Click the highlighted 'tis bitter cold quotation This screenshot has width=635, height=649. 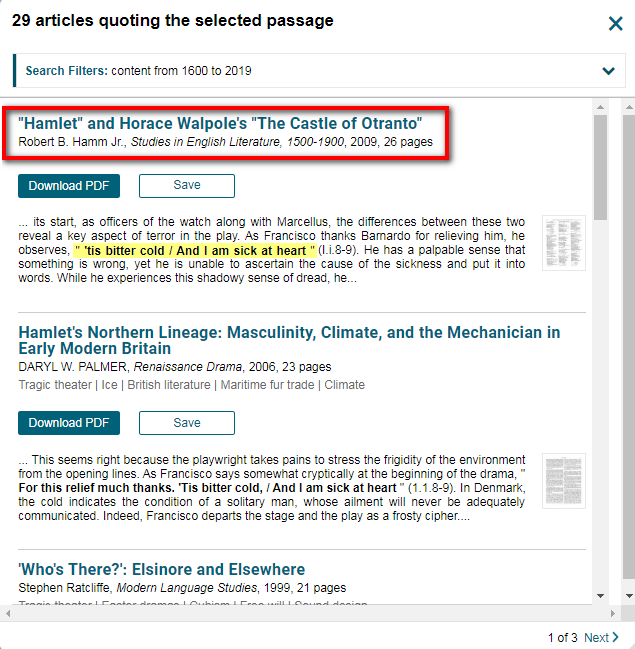[195, 250]
